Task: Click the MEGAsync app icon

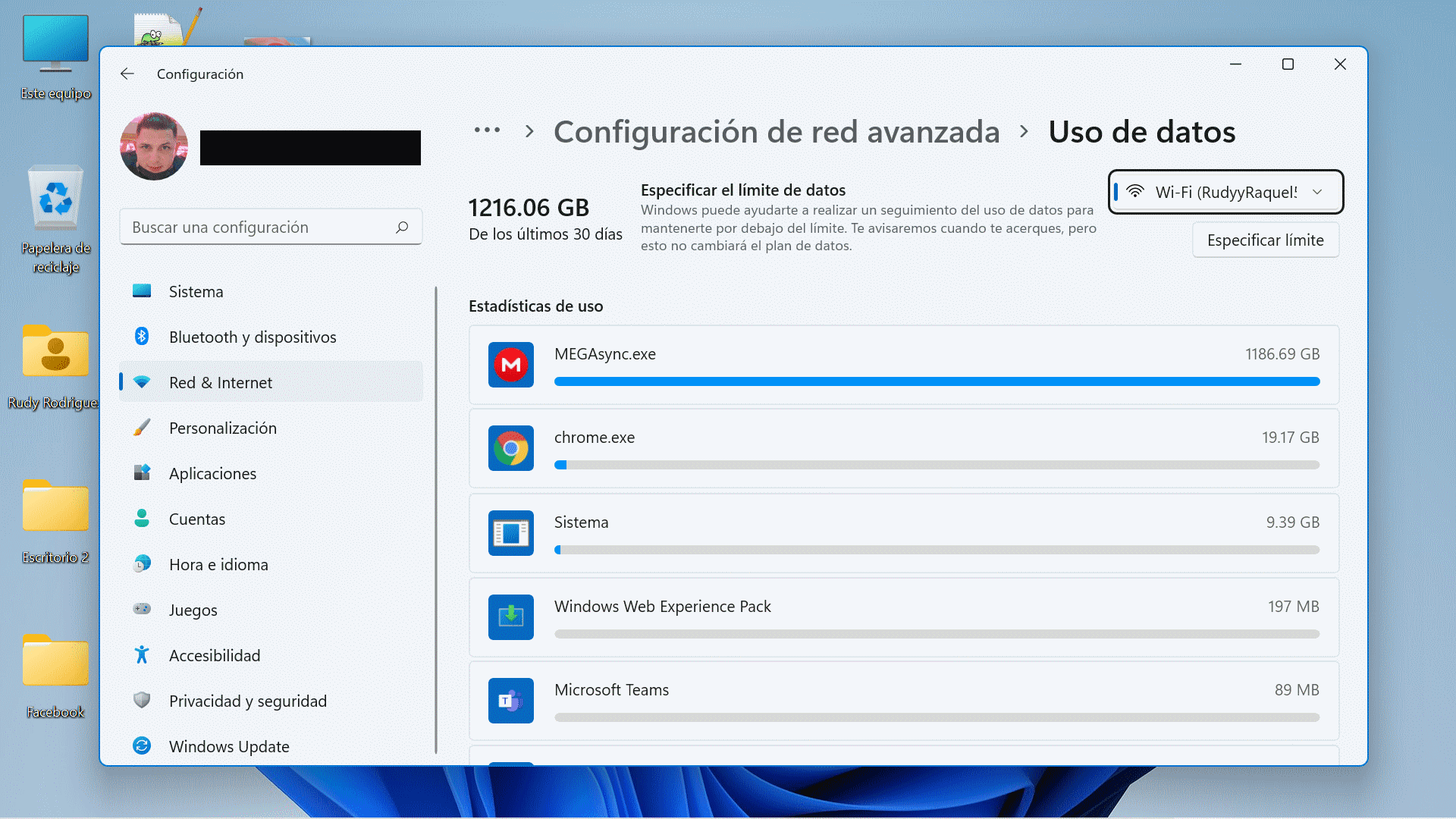Action: [511, 365]
